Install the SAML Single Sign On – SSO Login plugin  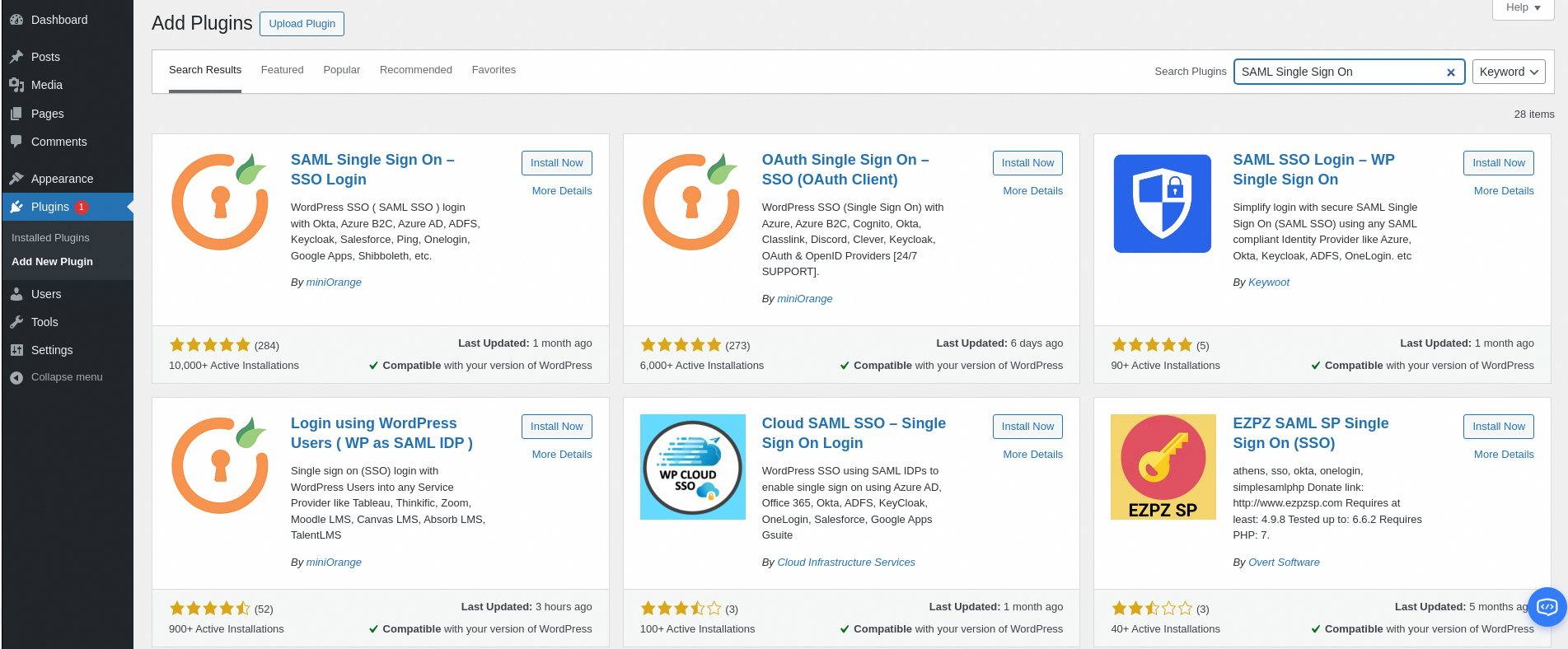click(x=556, y=163)
